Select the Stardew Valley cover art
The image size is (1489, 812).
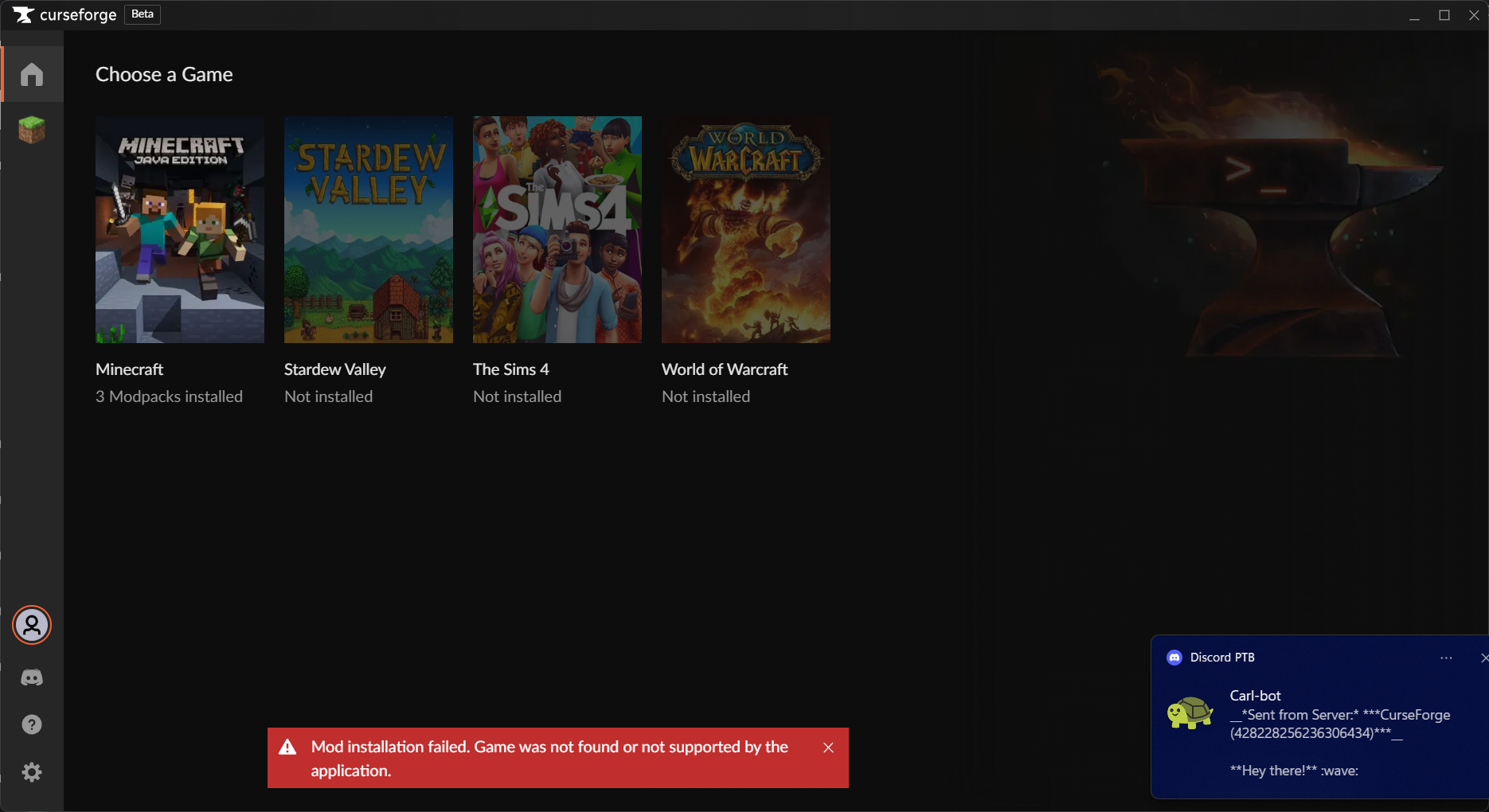pyautogui.click(x=369, y=229)
